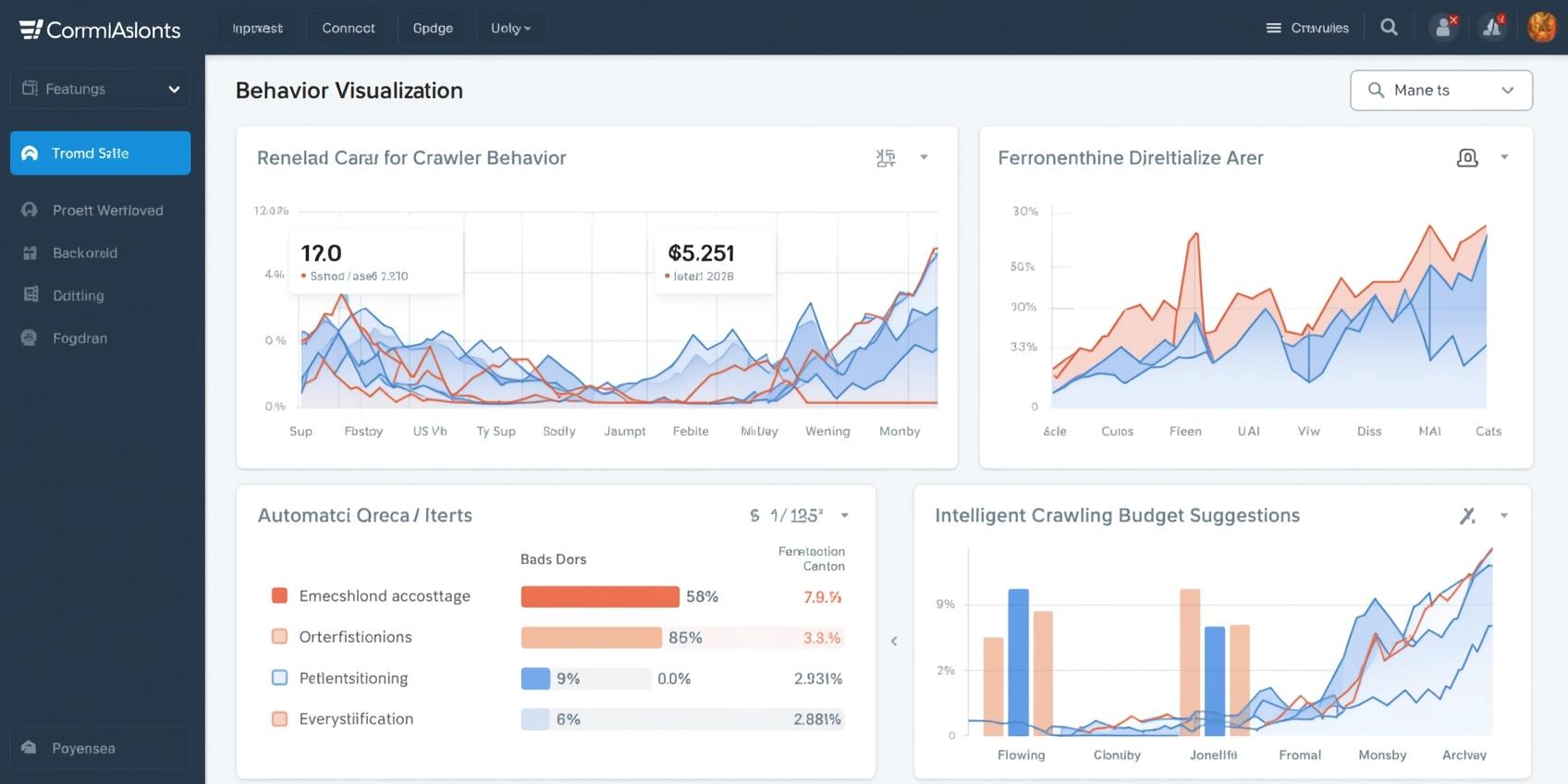The height and width of the screenshot is (784, 1568).
Task: Select the Gpdge menu item
Action: [433, 29]
